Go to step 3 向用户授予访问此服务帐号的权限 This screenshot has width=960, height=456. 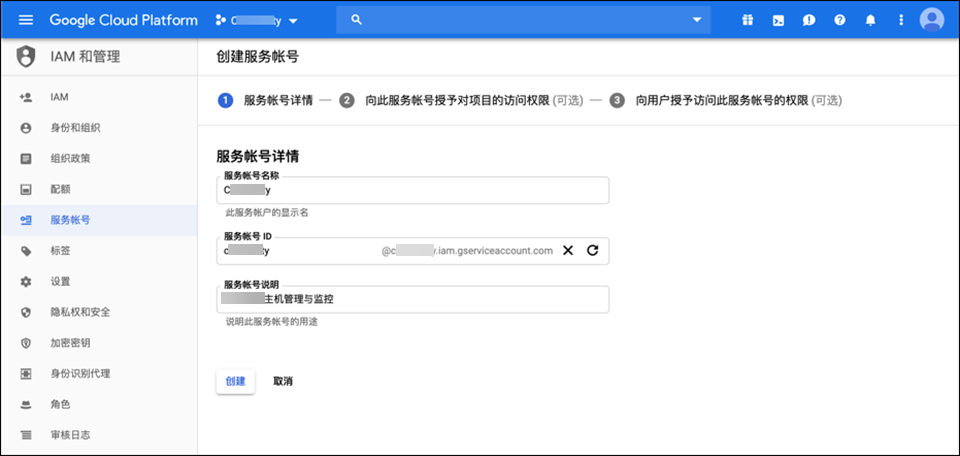pyautogui.click(x=726, y=100)
